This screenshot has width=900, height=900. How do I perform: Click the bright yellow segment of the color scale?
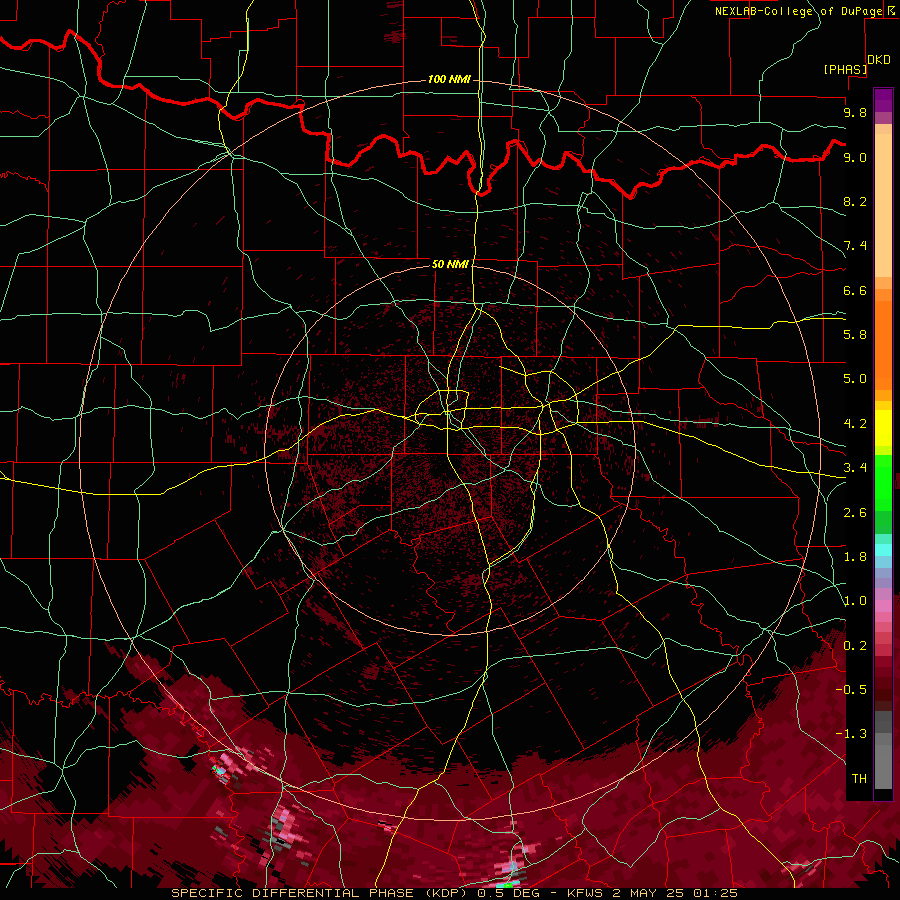pos(883,428)
